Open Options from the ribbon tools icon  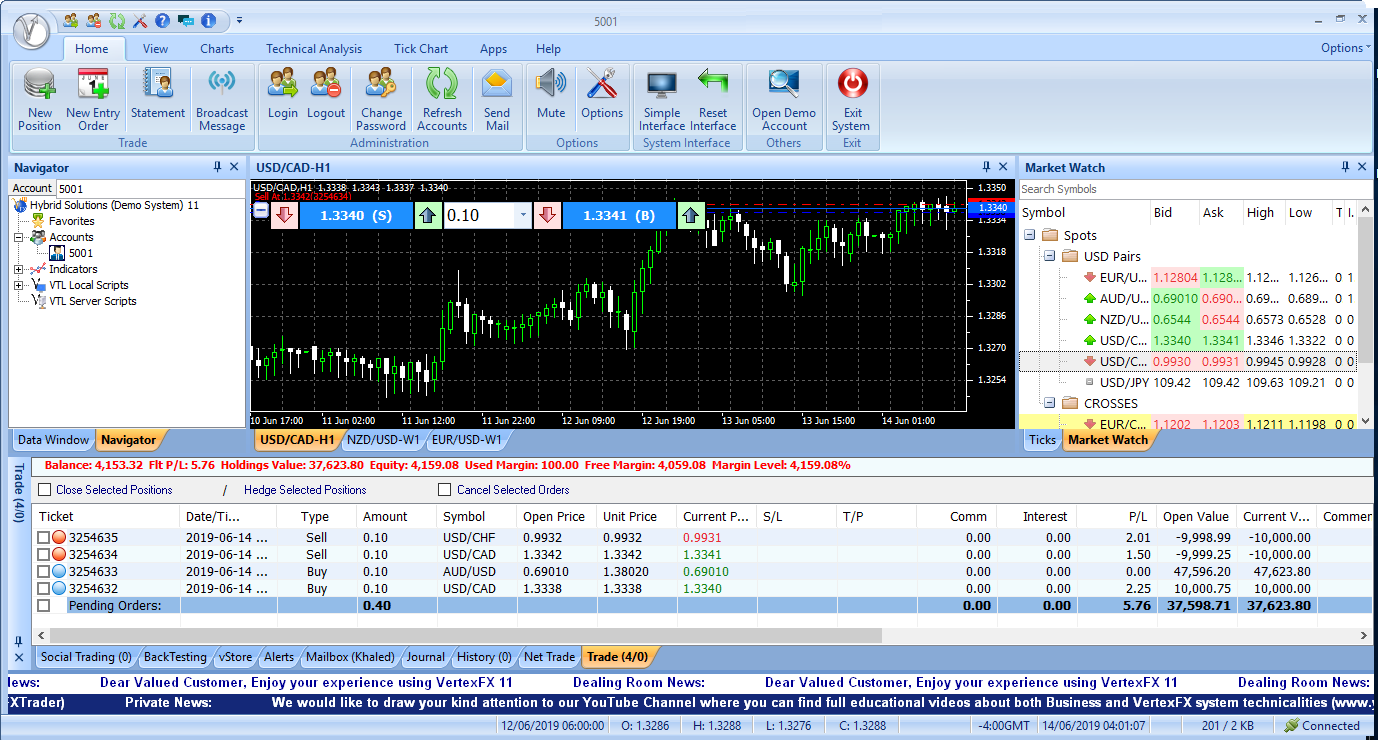click(x=602, y=95)
